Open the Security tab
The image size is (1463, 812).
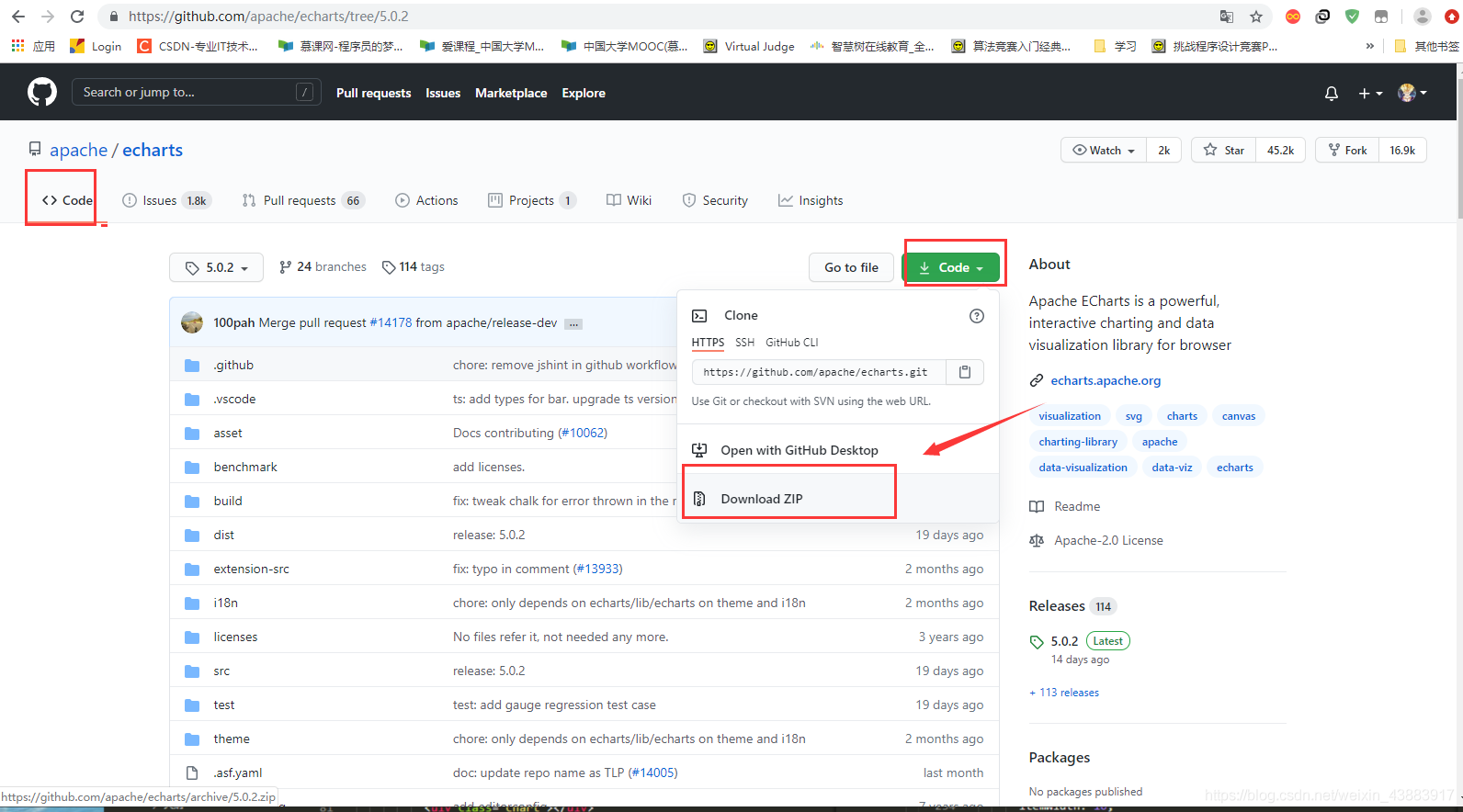[x=715, y=200]
